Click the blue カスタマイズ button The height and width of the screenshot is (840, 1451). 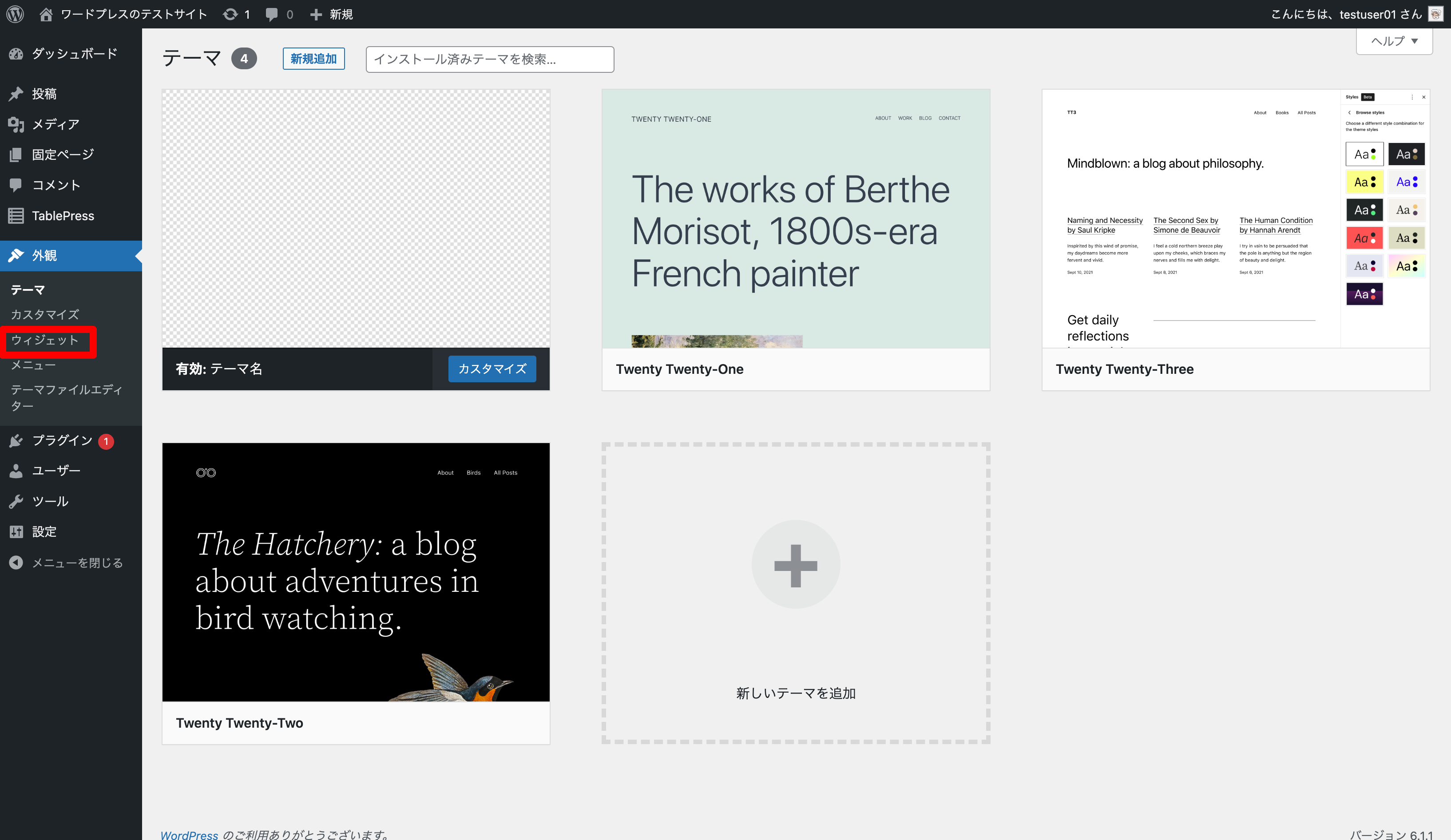(x=492, y=368)
